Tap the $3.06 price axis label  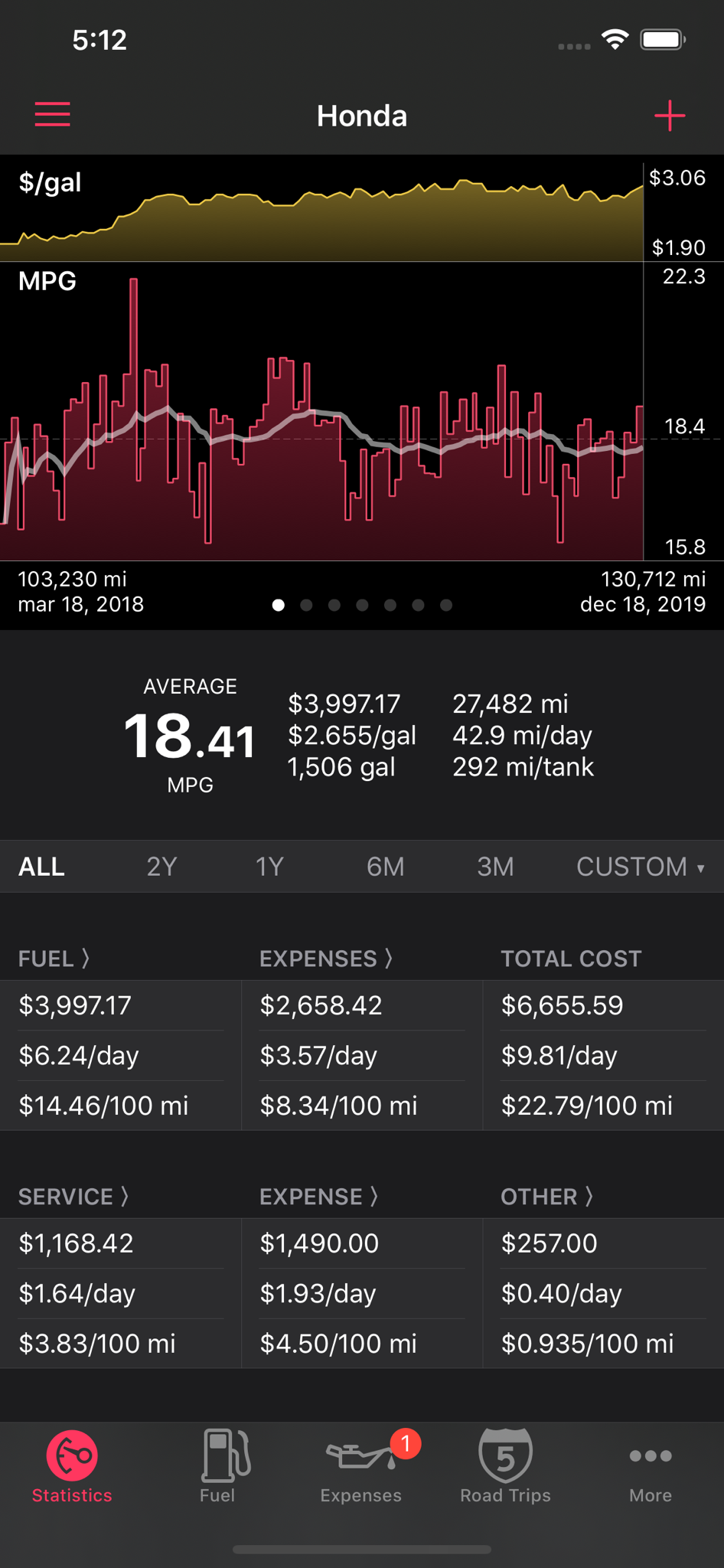point(677,178)
